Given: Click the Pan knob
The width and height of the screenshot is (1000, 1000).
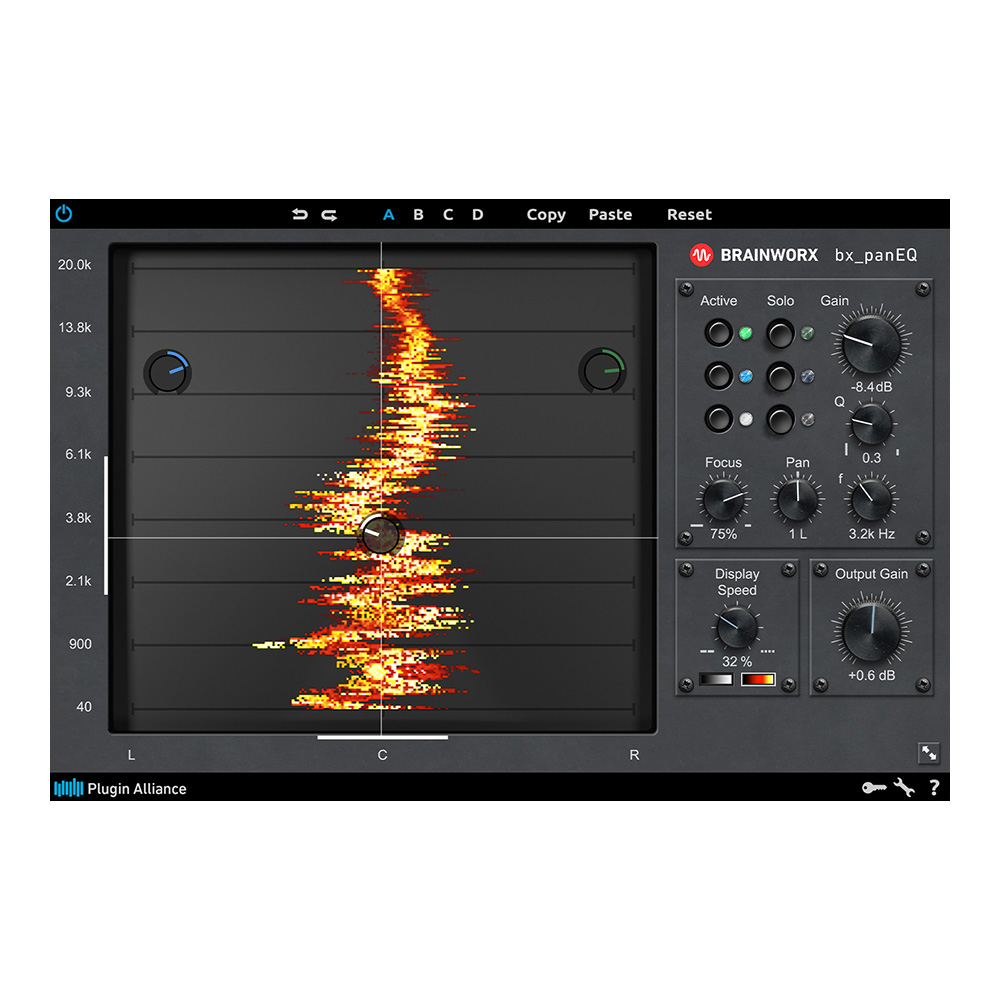Looking at the screenshot, I should (x=797, y=499).
